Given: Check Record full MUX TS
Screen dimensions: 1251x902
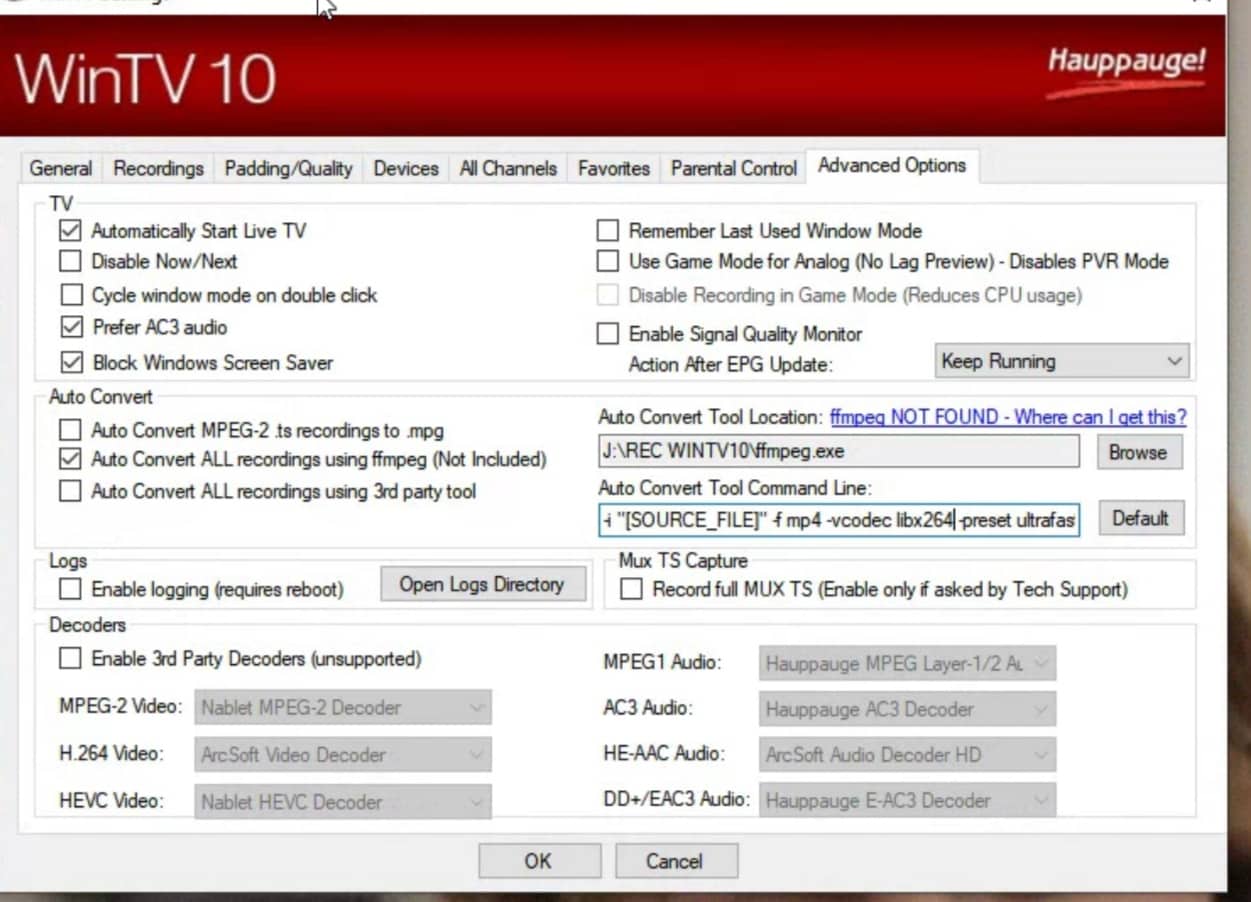Looking at the screenshot, I should (x=631, y=590).
